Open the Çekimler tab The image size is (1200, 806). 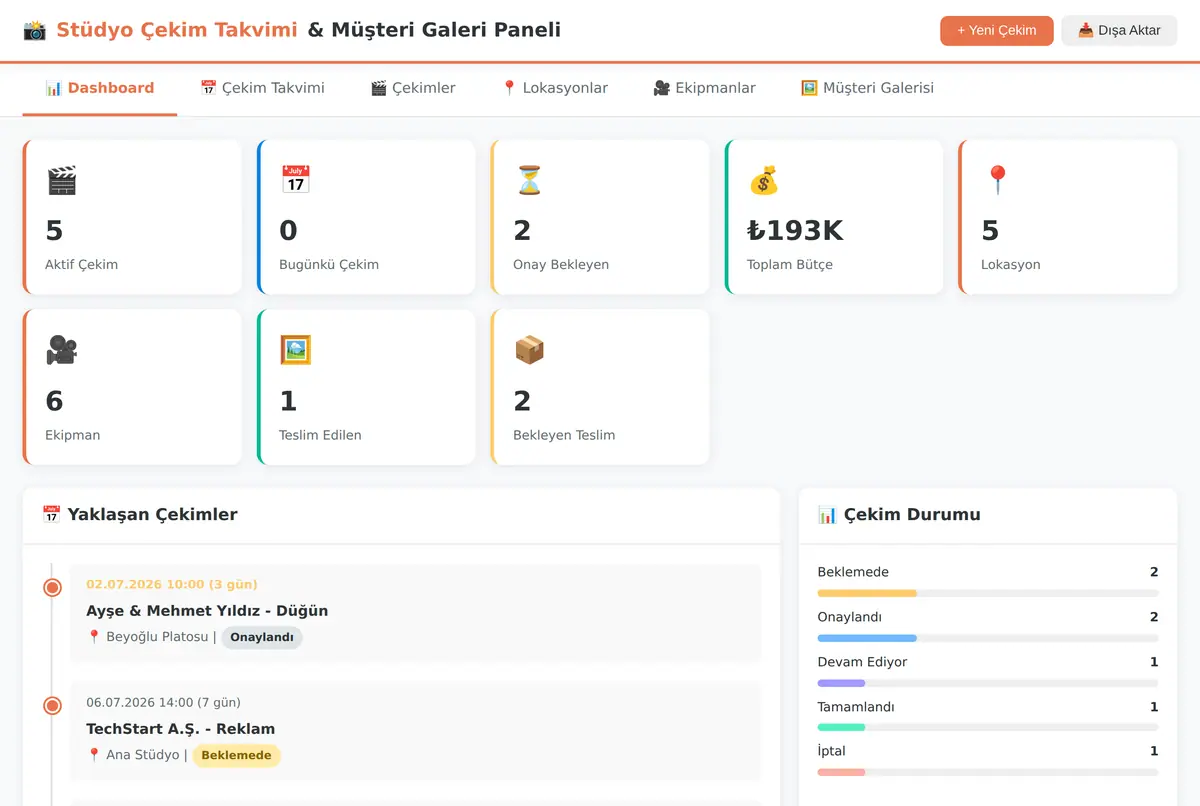point(413,88)
